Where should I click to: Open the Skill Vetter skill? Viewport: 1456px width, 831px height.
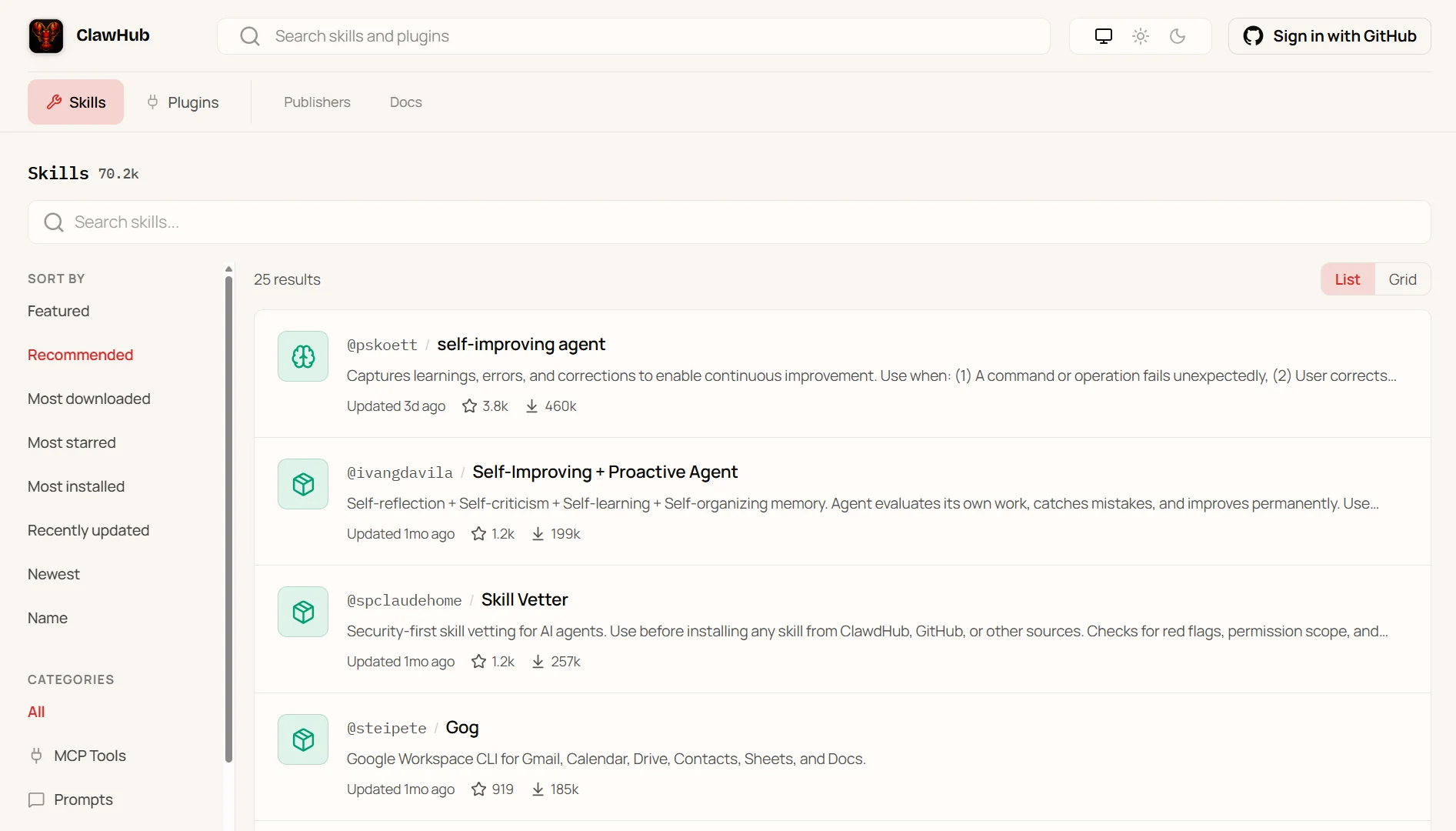[525, 599]
